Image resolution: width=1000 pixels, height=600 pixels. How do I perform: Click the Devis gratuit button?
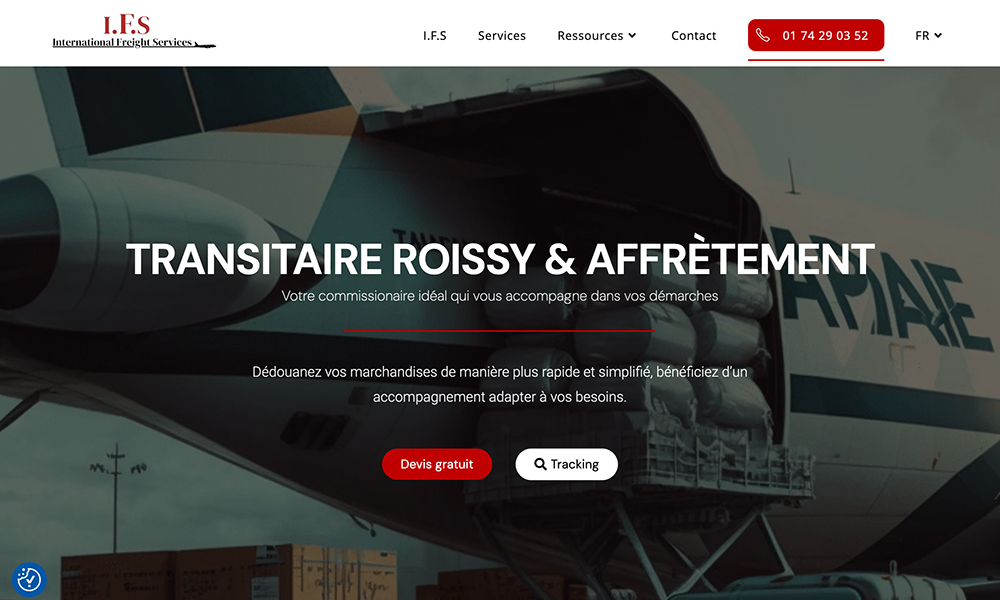437,464
